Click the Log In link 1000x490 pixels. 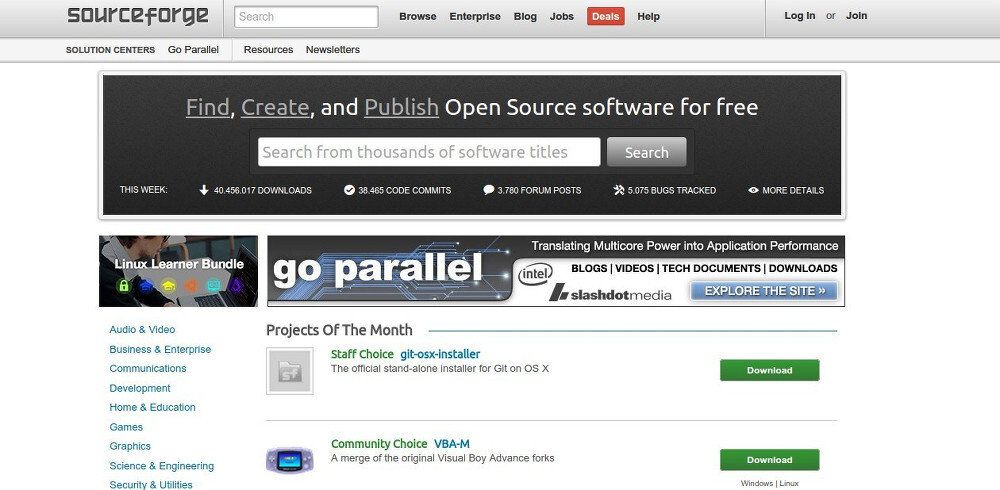tap(800, 16)
